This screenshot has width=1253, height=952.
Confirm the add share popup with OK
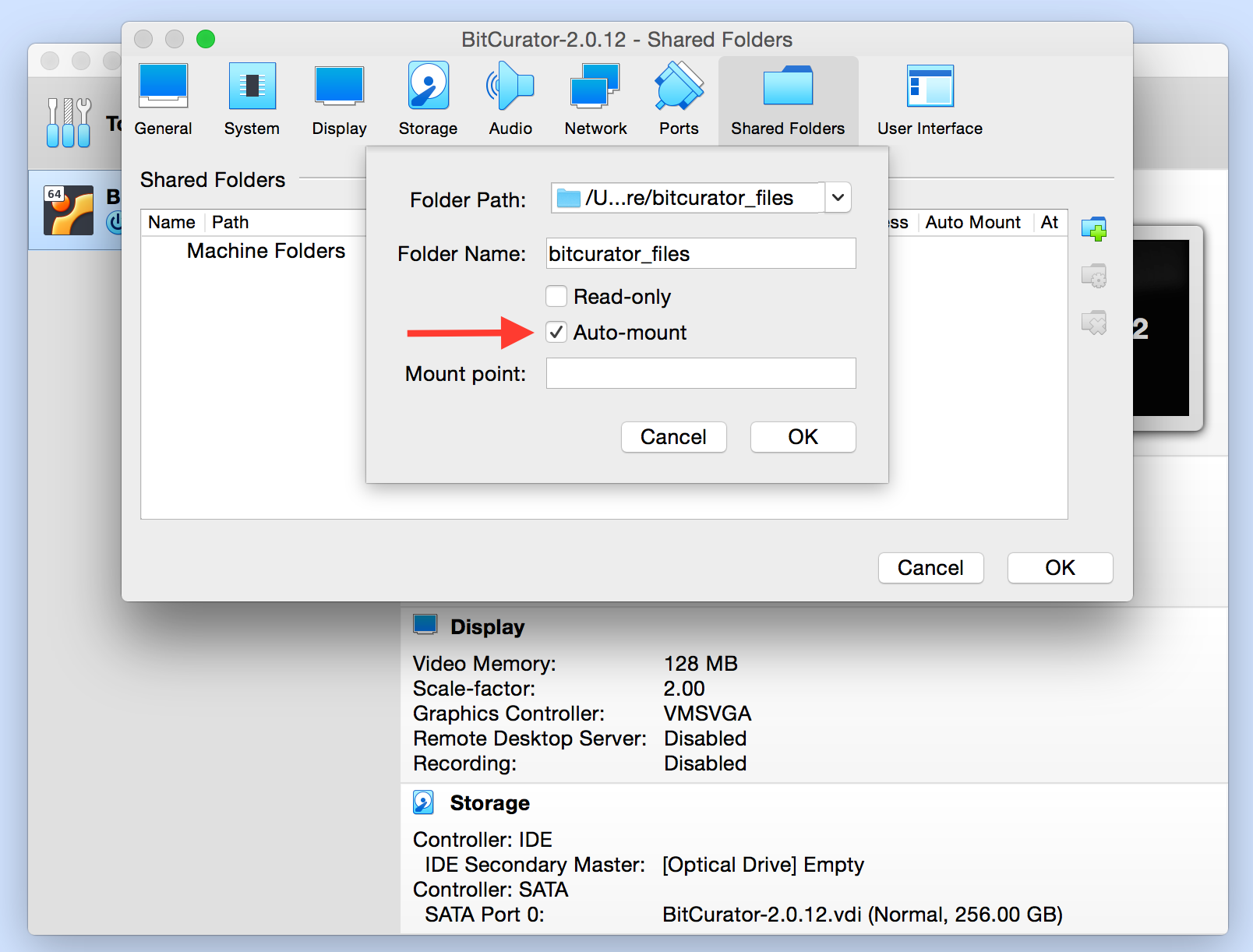pos(803,437)
